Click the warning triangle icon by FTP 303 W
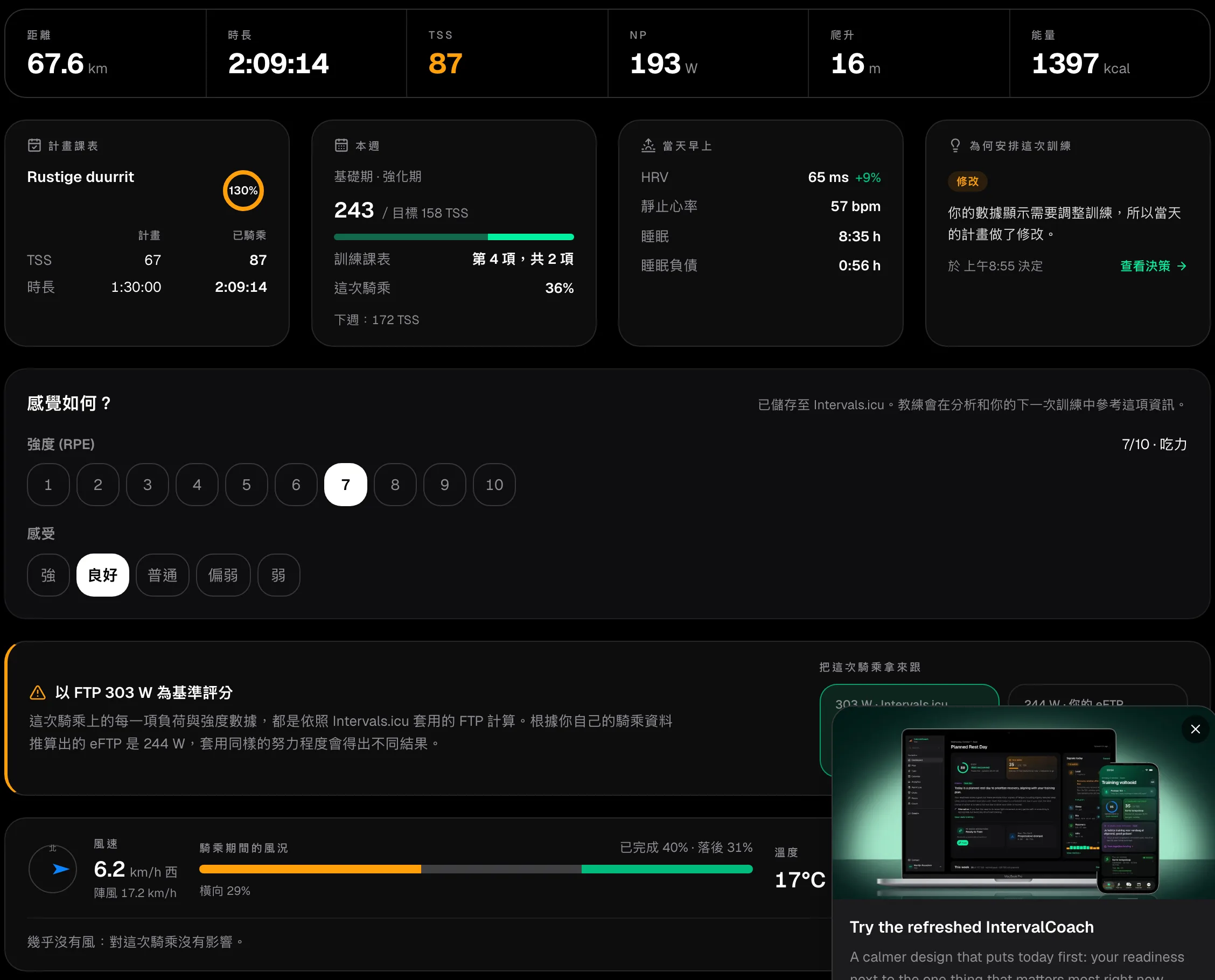 (x=37, y=692)
